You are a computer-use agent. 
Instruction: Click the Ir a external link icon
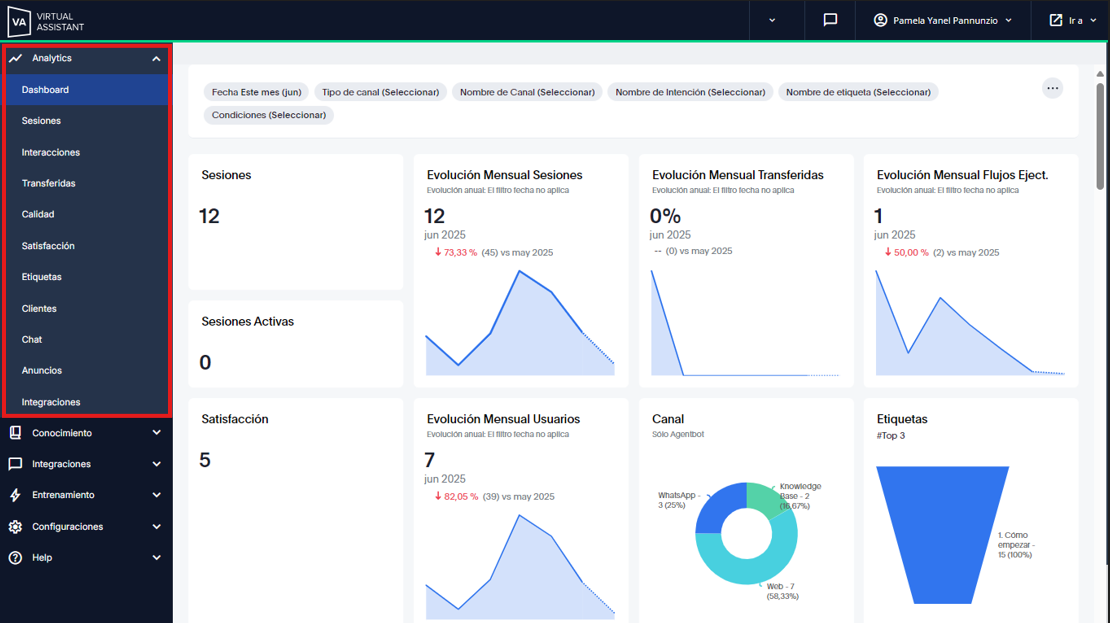pos(1055,20)
